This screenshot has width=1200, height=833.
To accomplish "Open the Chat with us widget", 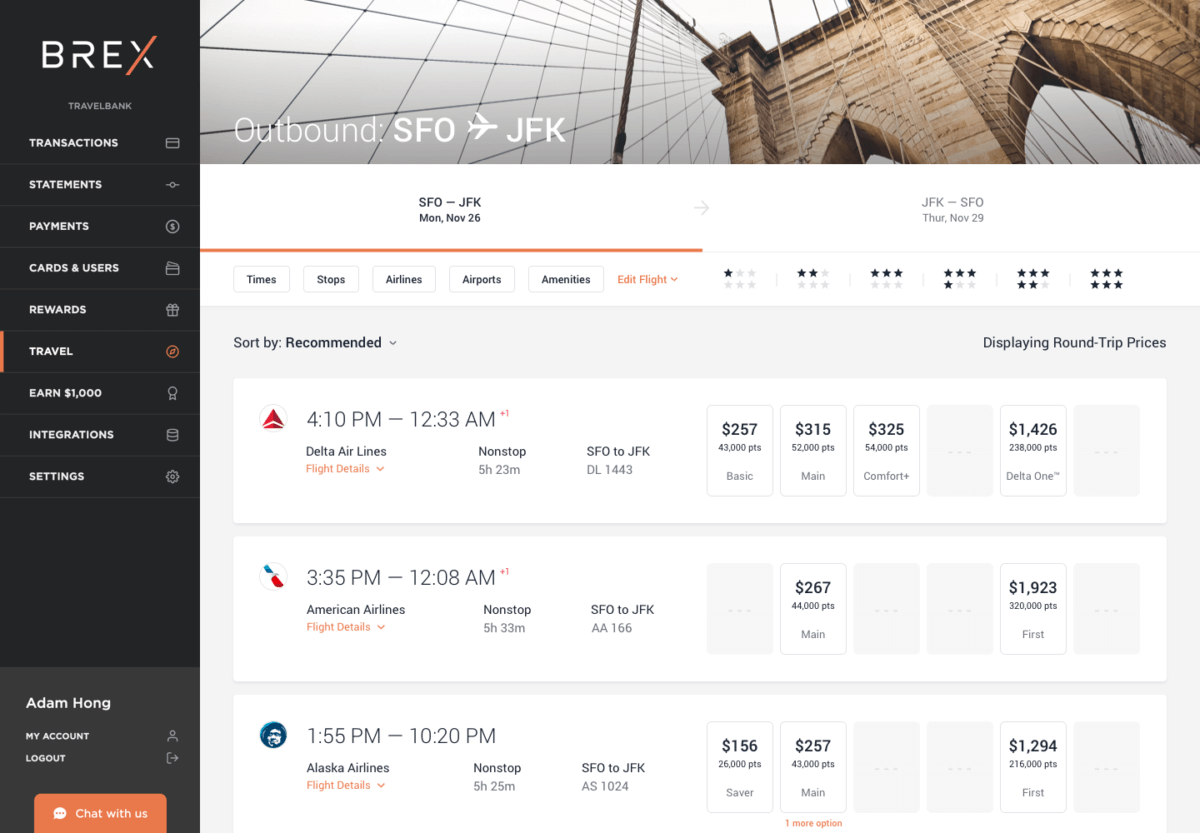I will tap(100, 813).
